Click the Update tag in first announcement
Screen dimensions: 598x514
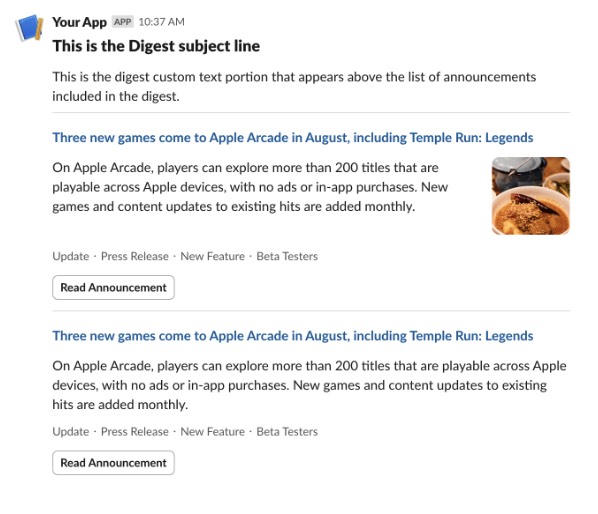[71, 256]
